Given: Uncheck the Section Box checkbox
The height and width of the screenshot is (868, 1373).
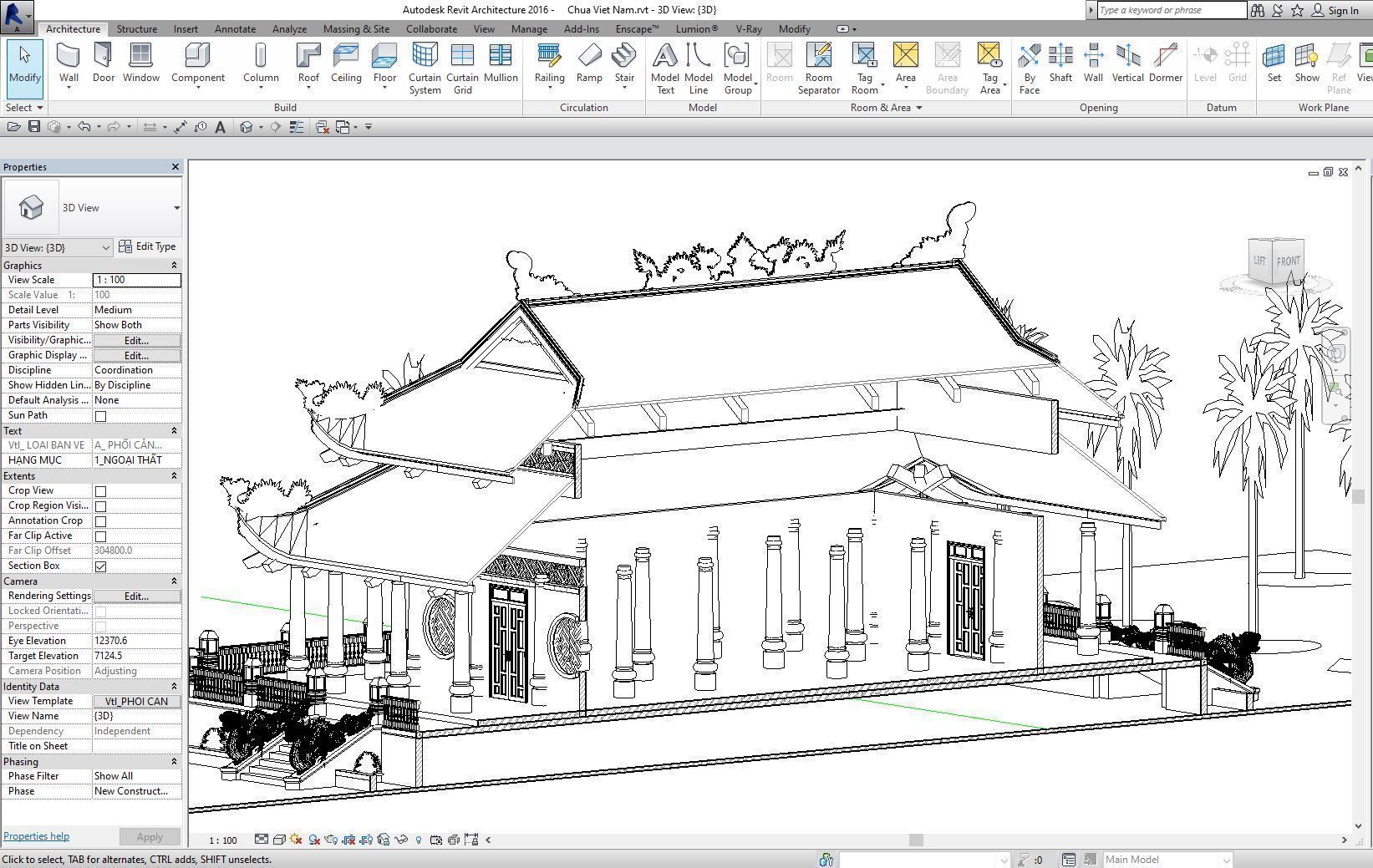Looking at the screenshot, I should (x=100, y=566).
